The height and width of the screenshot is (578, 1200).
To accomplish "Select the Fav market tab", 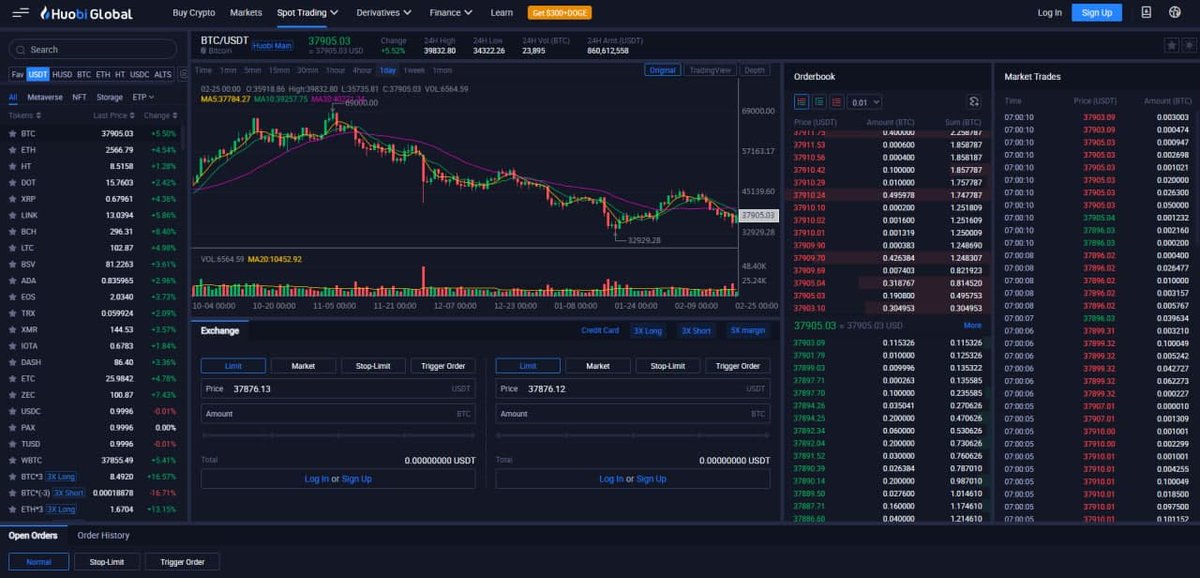I will click(x=17, y=75).
